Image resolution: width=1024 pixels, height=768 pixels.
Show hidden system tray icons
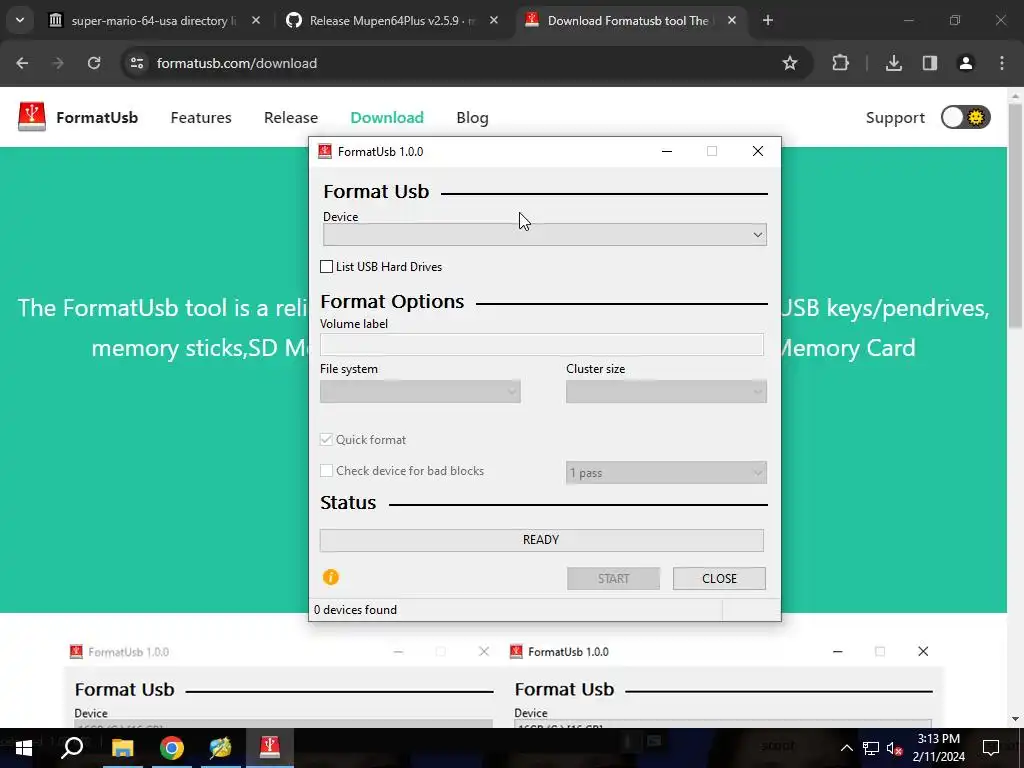point(846,748)
